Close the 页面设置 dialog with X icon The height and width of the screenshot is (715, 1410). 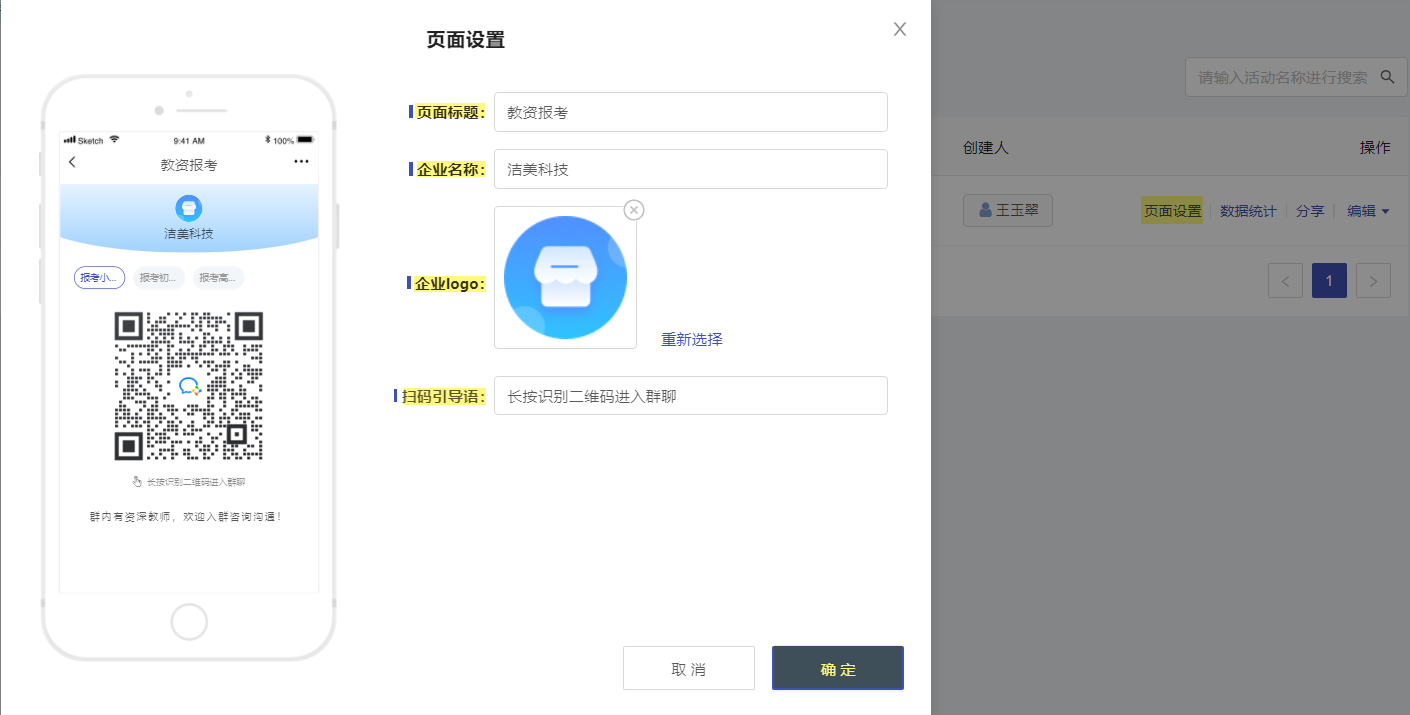[900, 29]
